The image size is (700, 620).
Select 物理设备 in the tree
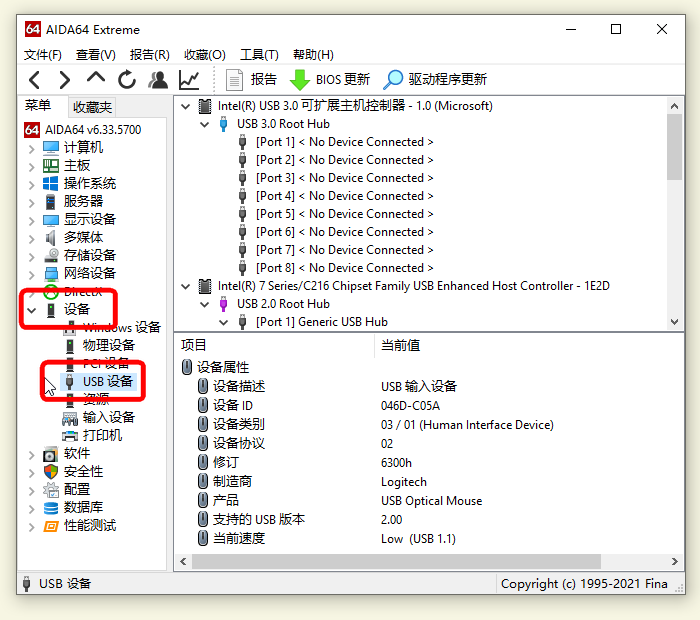click(108, 345)
